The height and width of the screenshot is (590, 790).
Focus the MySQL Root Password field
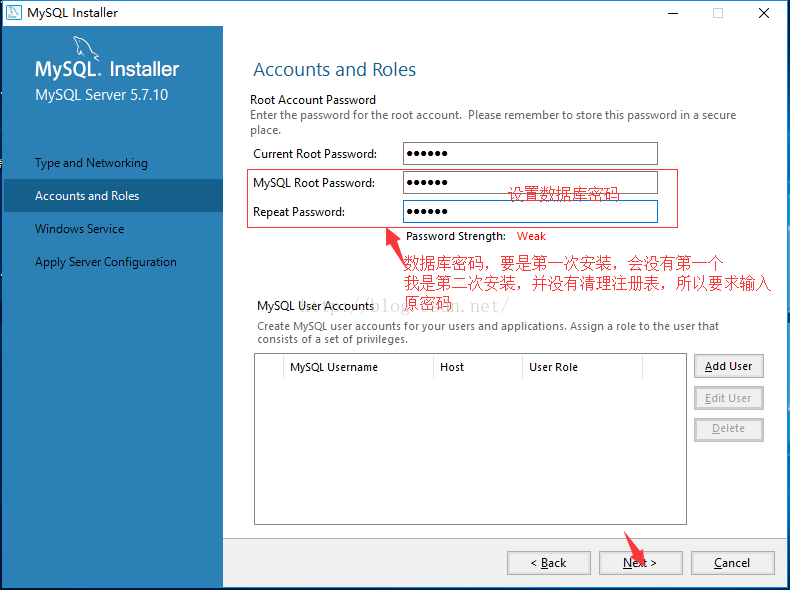[x=530, y=182]
